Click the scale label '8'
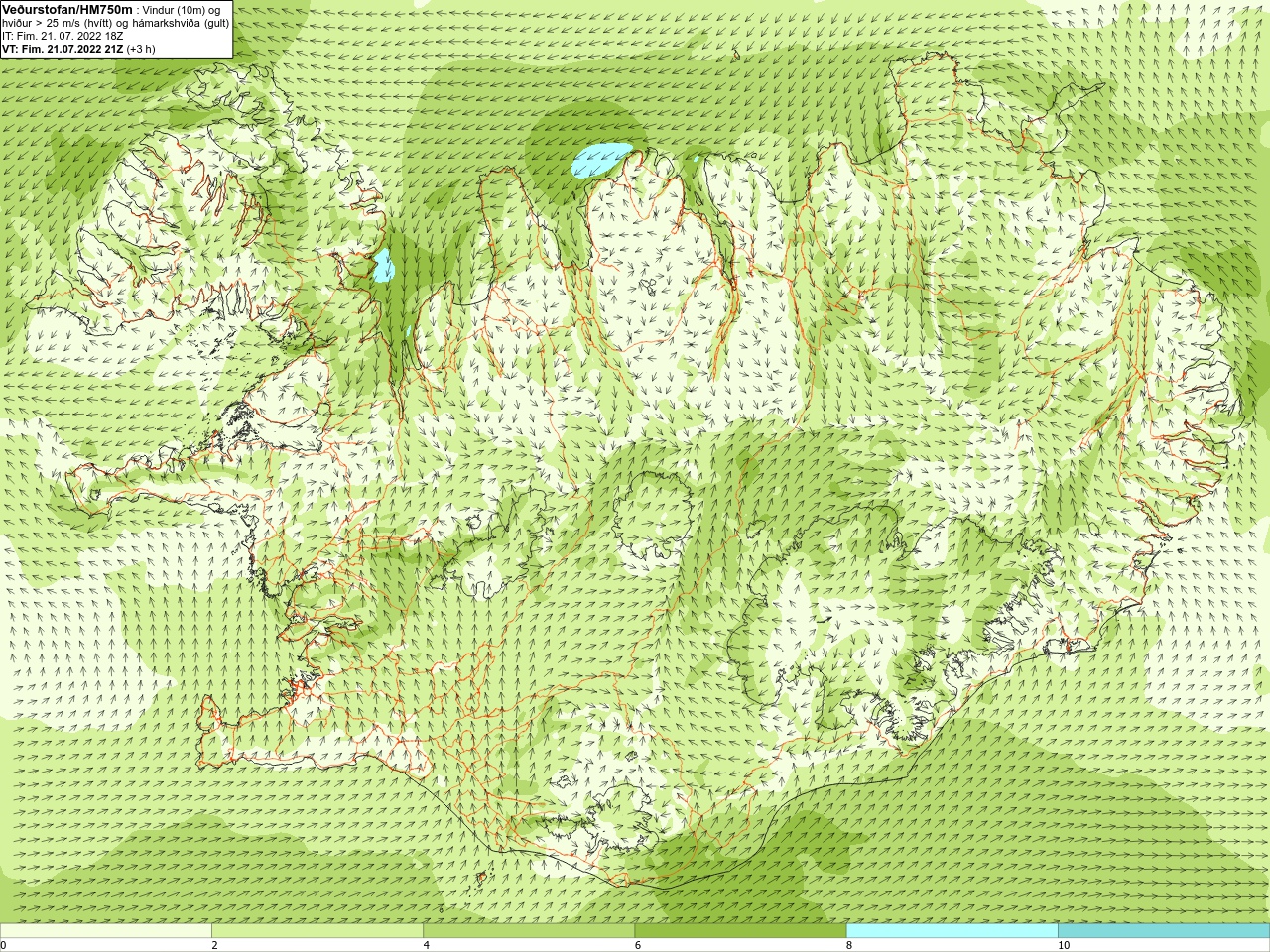Screen dimensions: 1270x952 click(x=848, y=945)
